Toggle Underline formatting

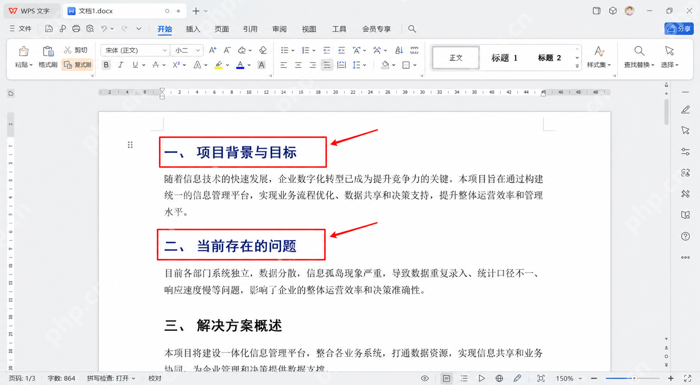pyautogui.click(x=135, y=65)
